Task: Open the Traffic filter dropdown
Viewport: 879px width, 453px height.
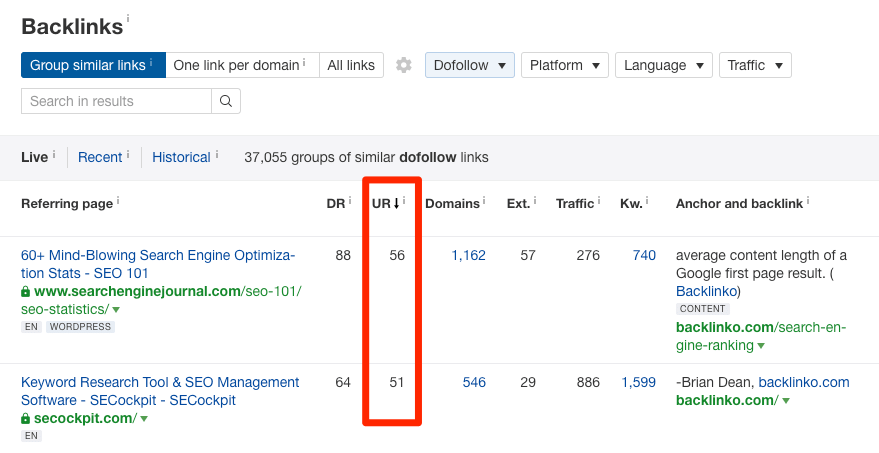Action: point(754,65)
